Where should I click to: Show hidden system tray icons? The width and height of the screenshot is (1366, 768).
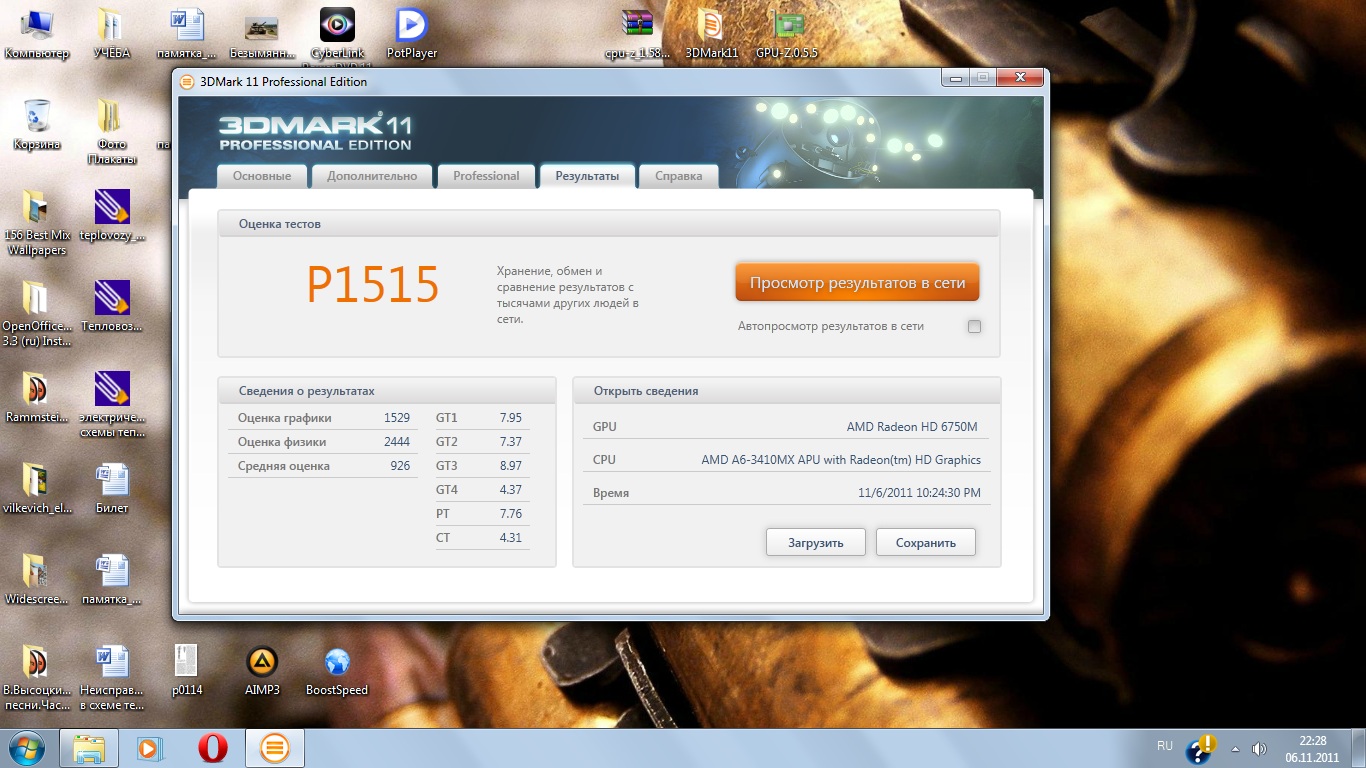pyautogui.click(x=1235, y=748)
